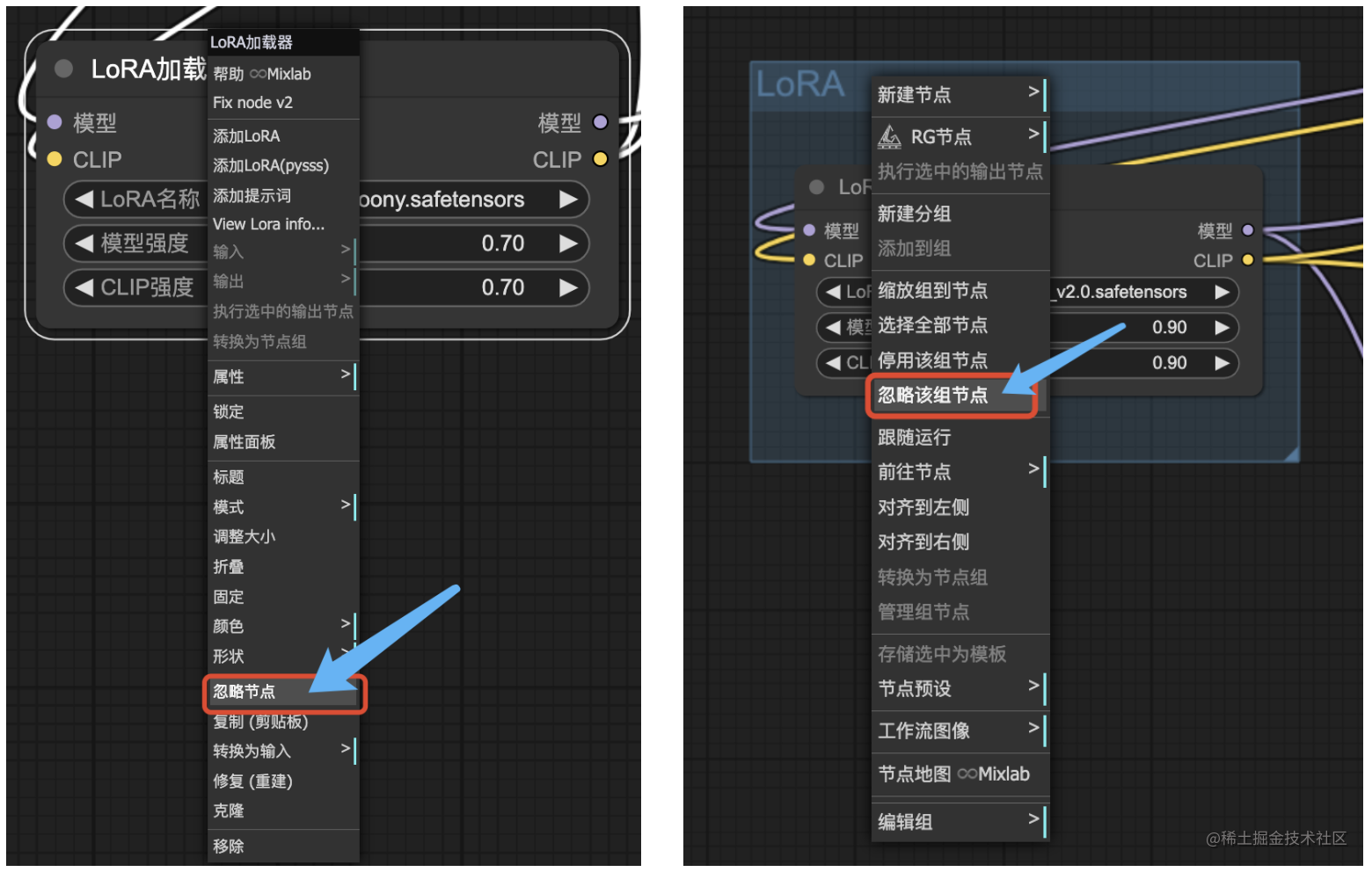Click the left arrow of LoRA名称 selector
The height and width of the screenshot is (872, 1372).
click(x=84, y=200)
